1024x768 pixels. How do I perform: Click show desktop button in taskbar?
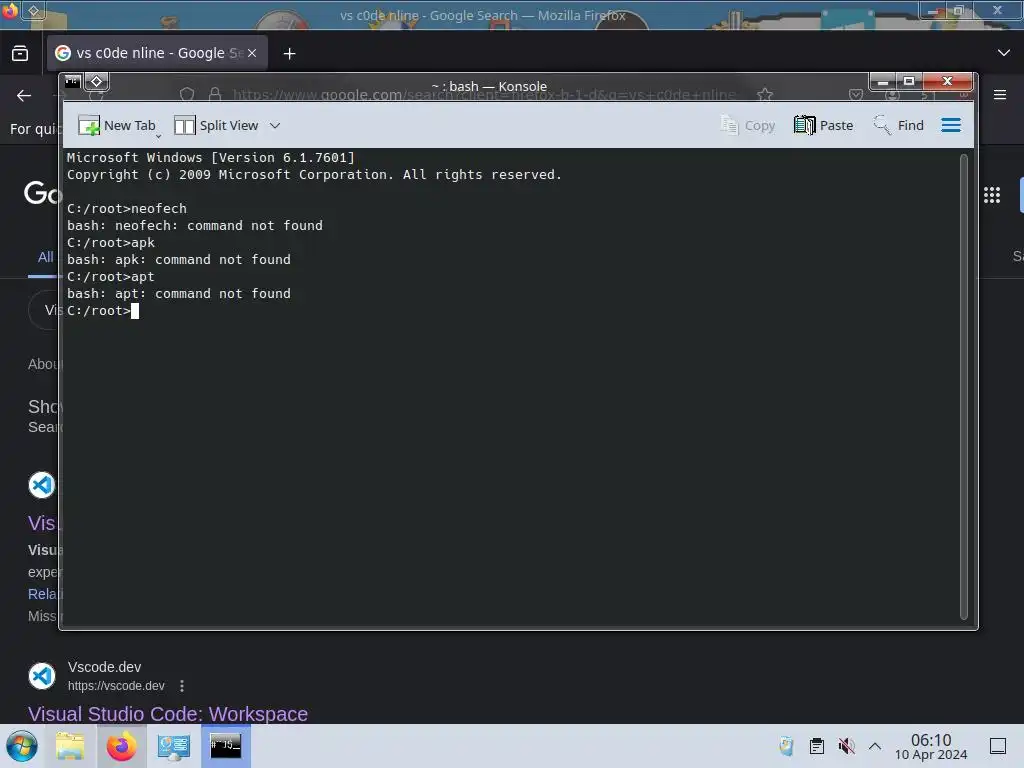(x=998, y=746)
